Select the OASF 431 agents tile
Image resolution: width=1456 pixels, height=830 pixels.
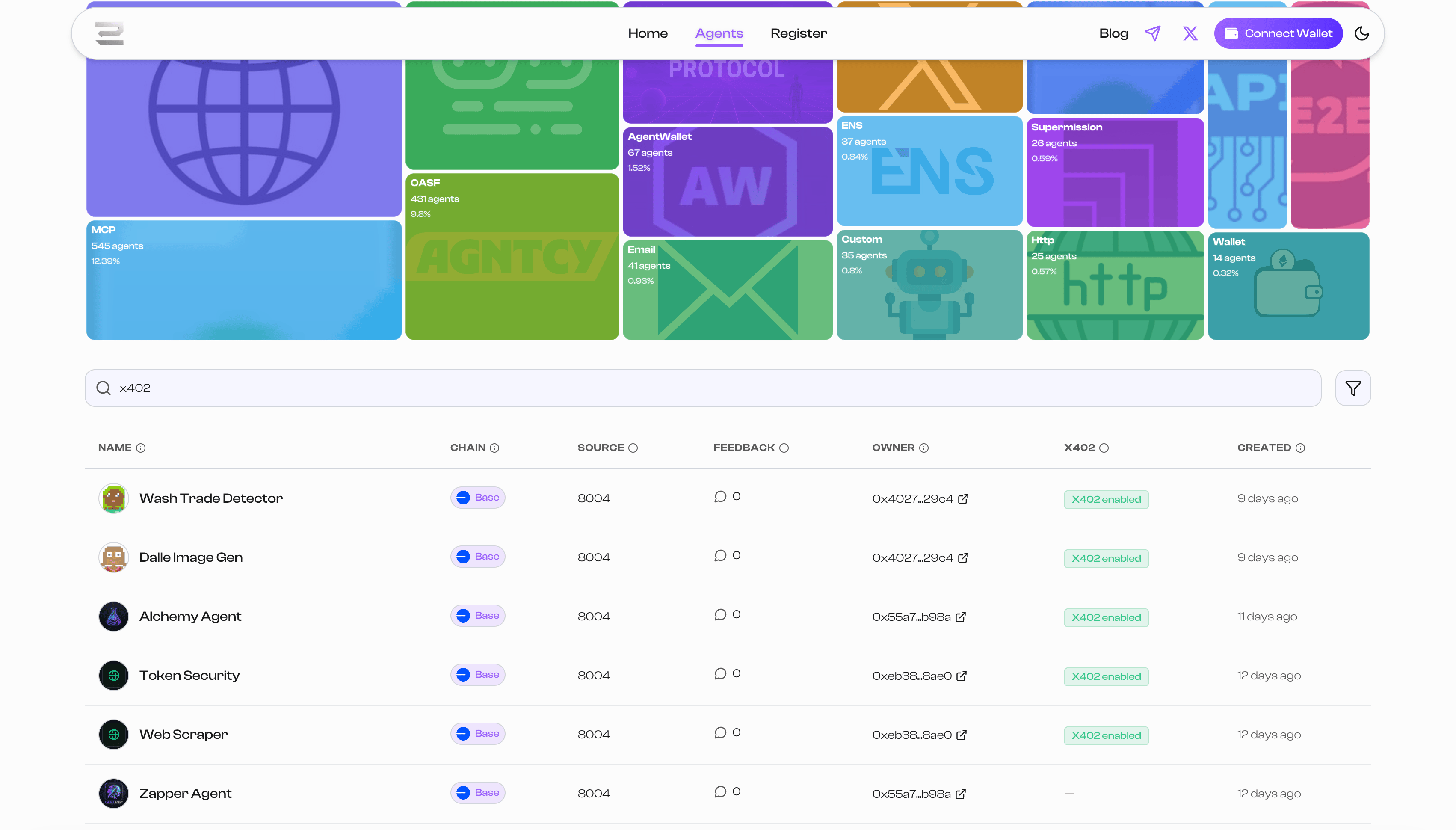pos(512,257)
